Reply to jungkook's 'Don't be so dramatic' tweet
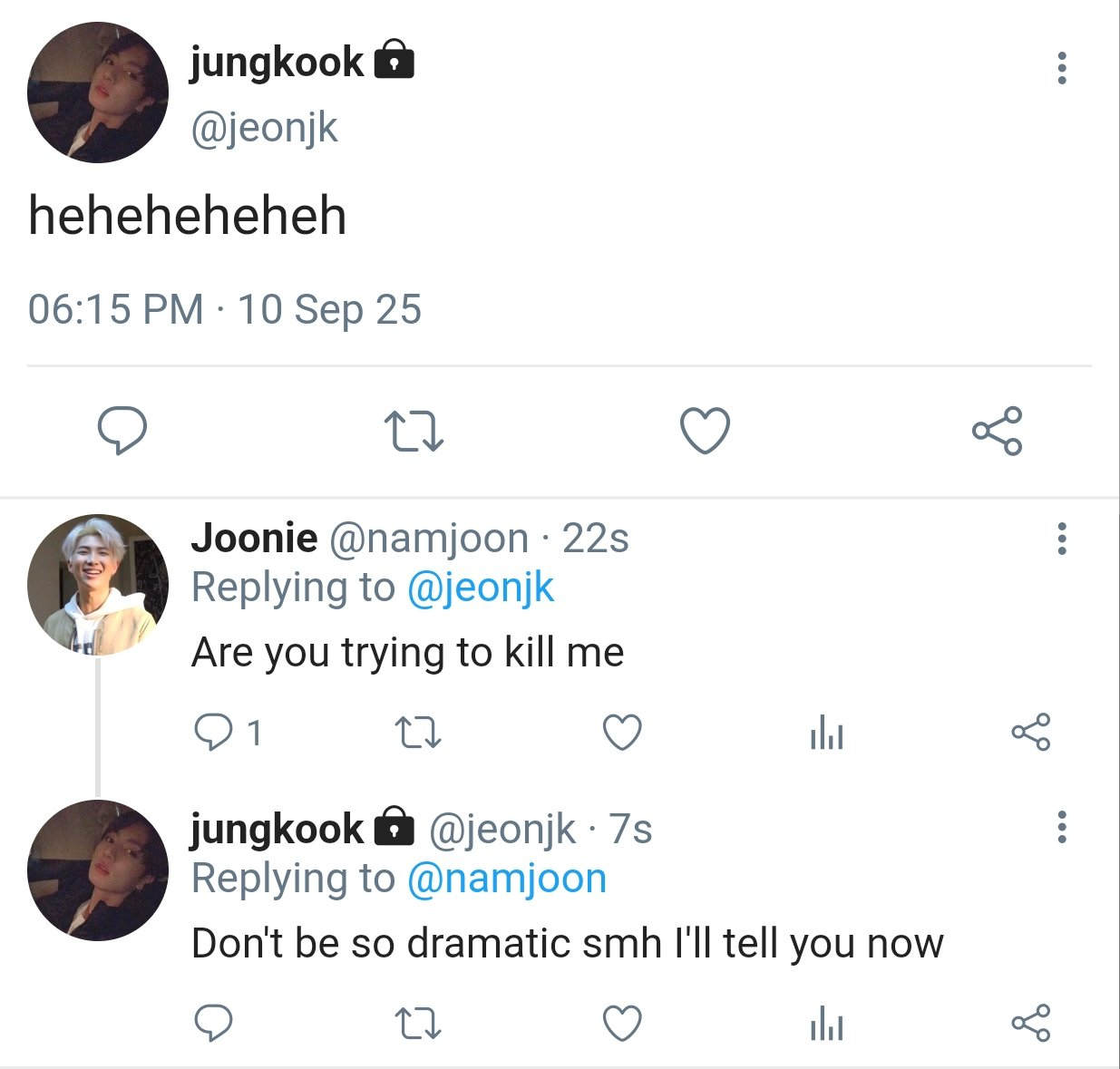This screenshot has width=1120, height=1069. click(214, 1023)
